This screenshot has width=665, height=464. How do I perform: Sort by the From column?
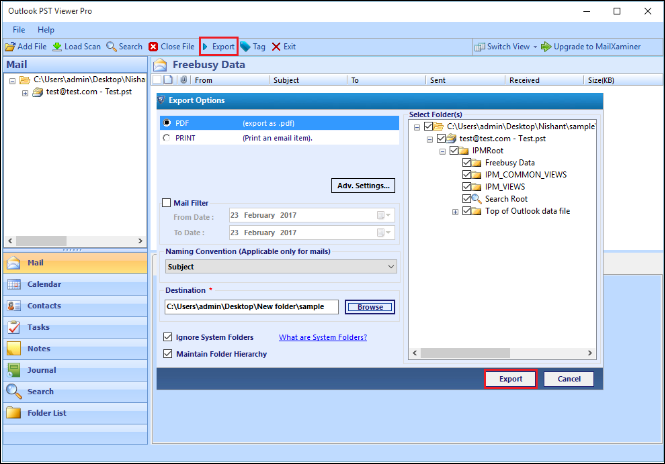point(230,80)
